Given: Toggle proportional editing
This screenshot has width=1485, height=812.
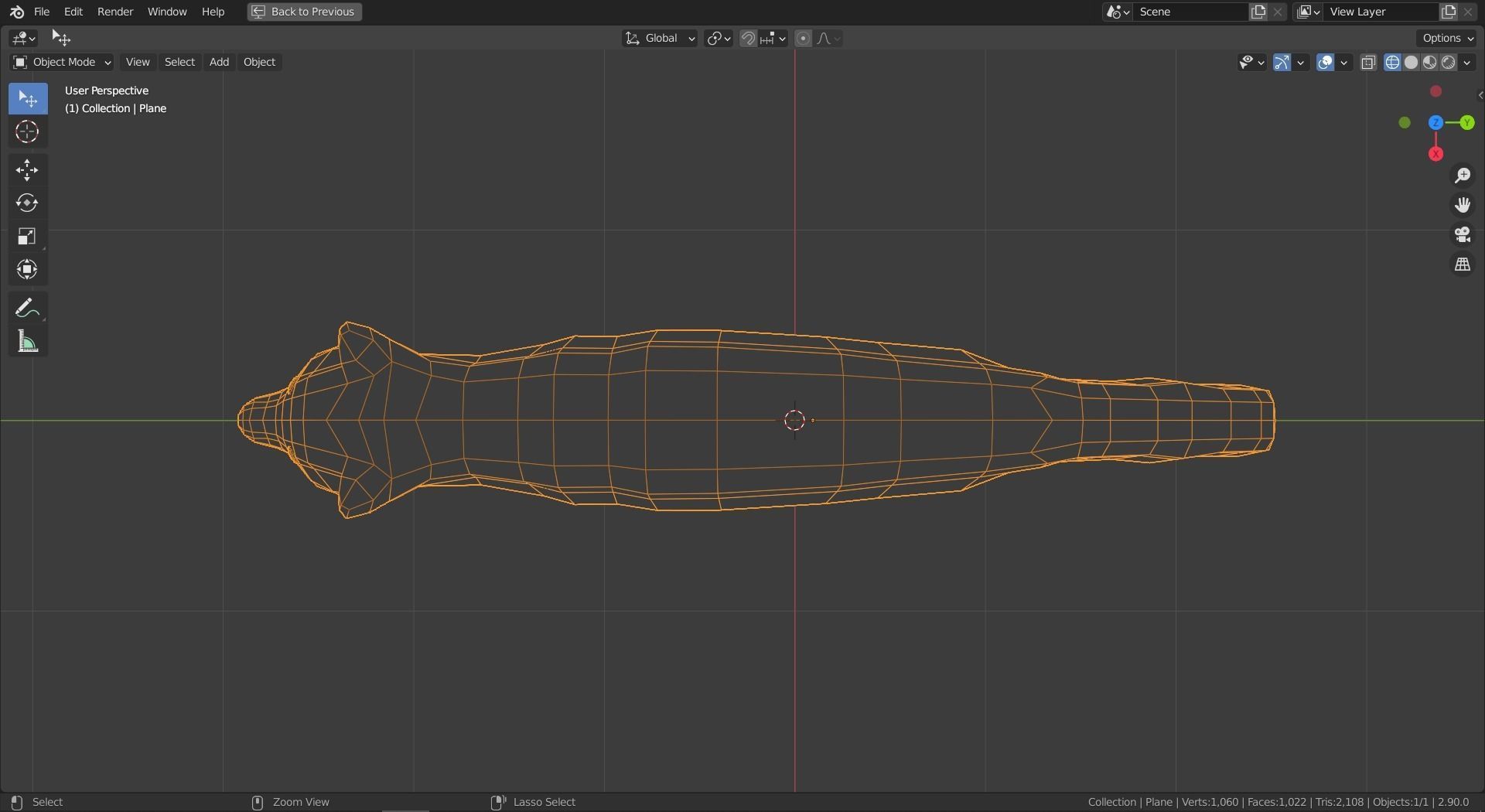Looking at the screenshot, I should (803, 39).
